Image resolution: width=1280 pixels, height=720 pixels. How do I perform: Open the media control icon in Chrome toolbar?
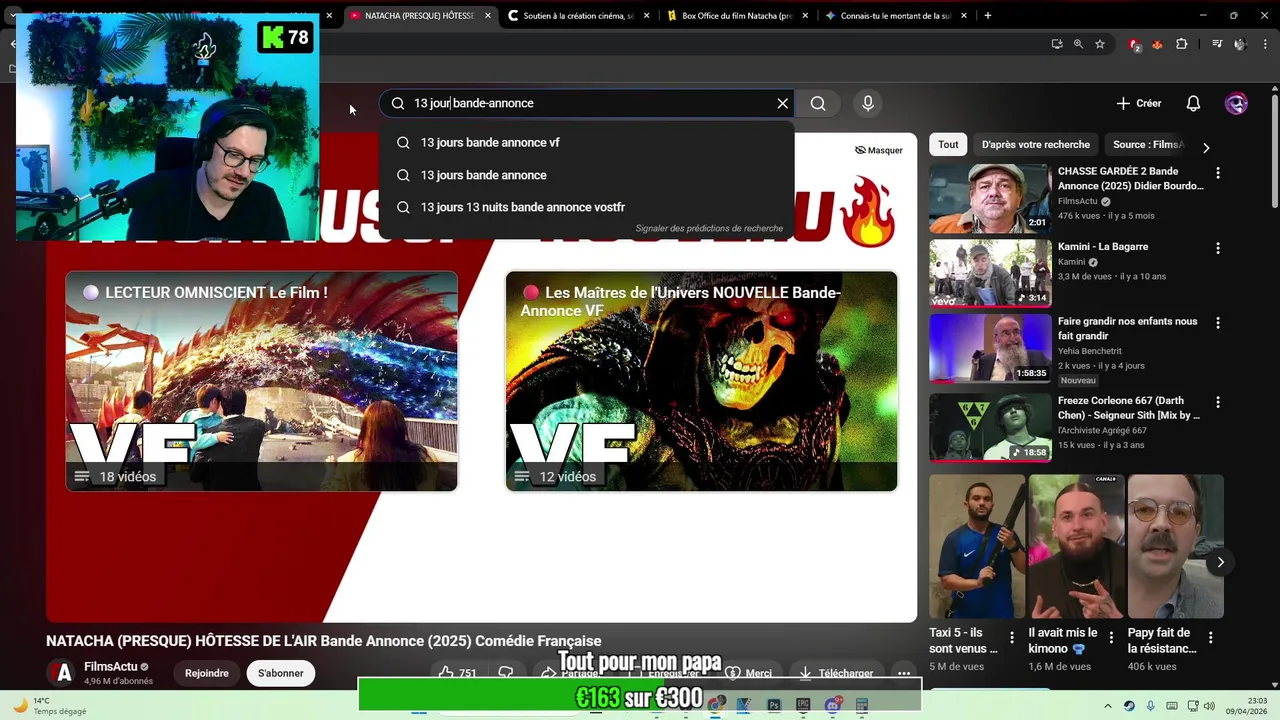1217,44
